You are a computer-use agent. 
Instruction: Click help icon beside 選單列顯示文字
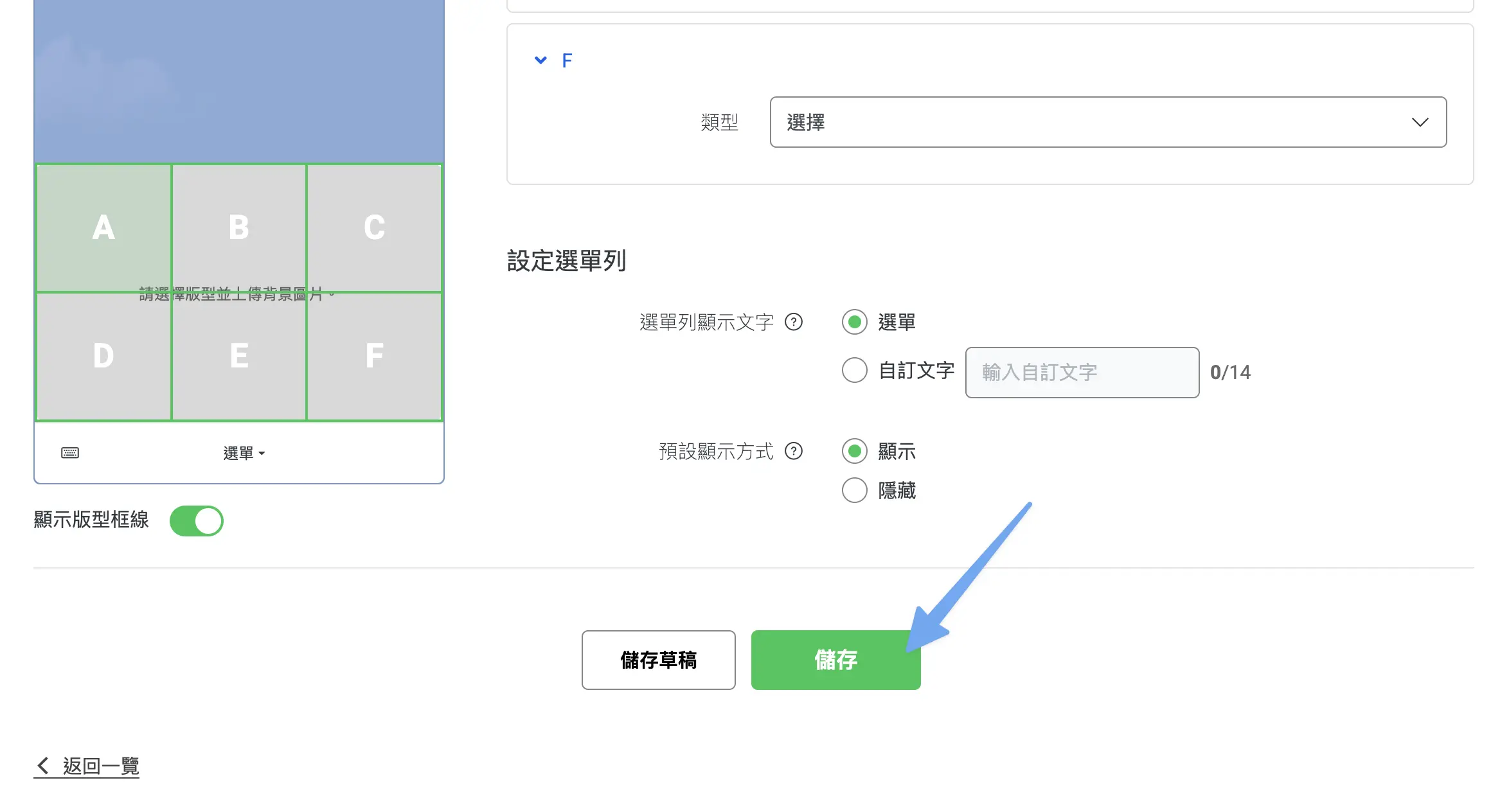[794, 322]
